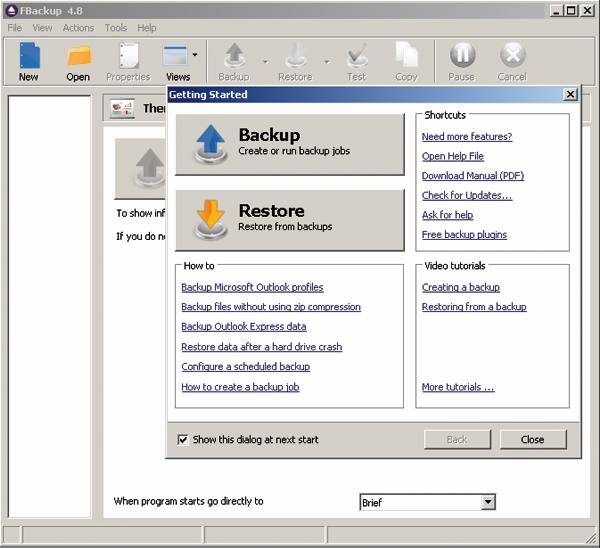Image resolution: width=600 pixels, height=548 pixels.
Task: Close the Getting Started dialog with X
Action: (570, 94)
